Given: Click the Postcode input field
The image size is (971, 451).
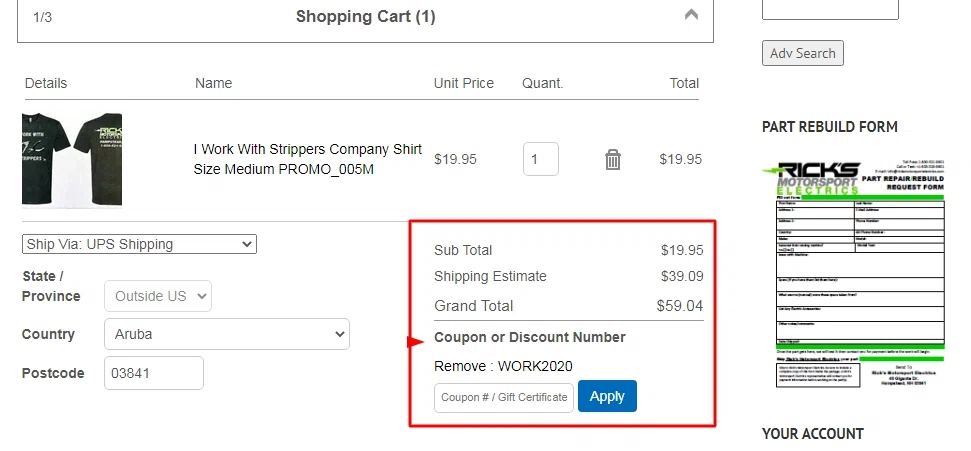Looking at the screenshot, I should [154, 373].
